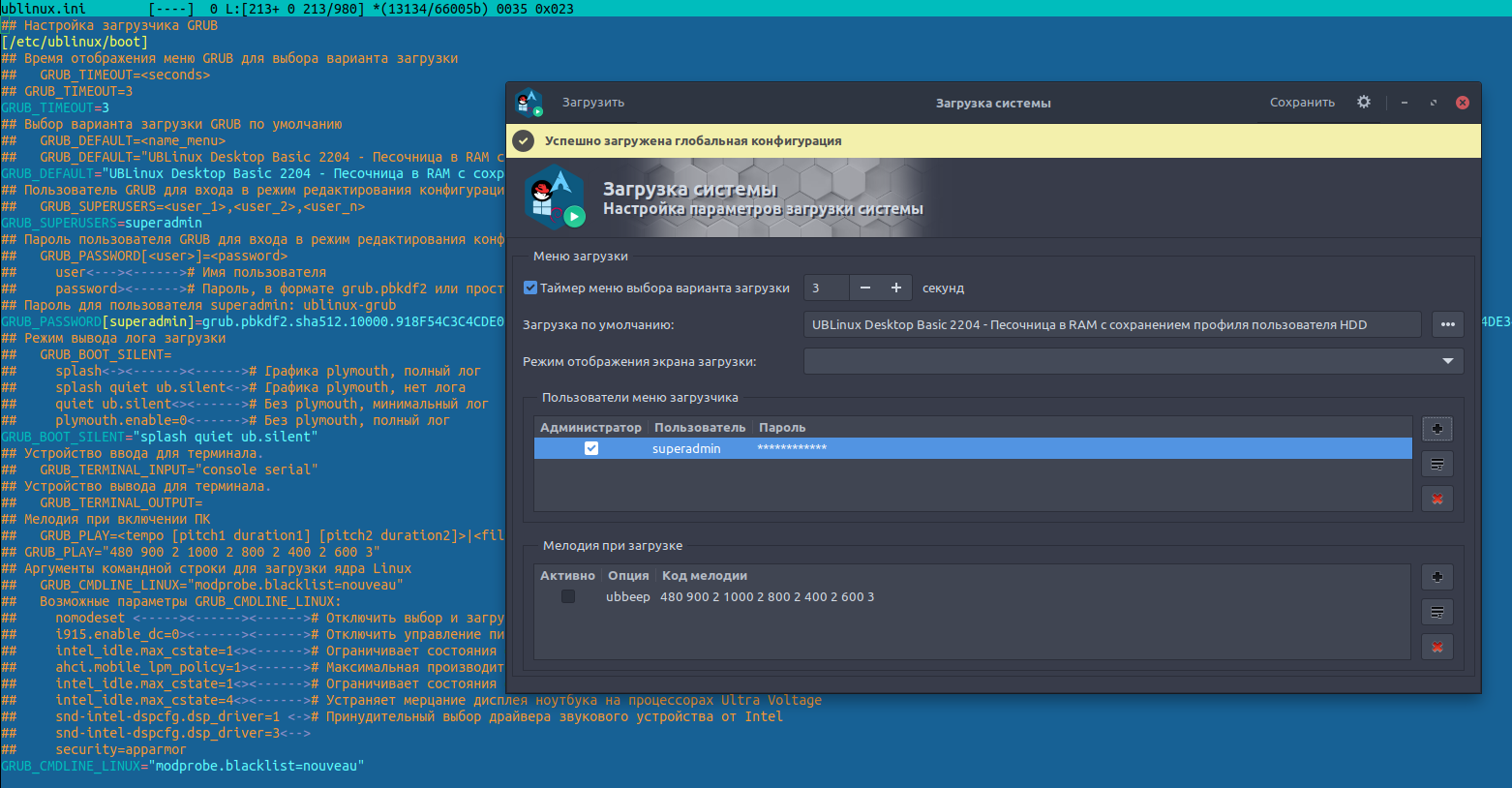Sort user list by the Пользователь column
The width and height of the screenshot is (1512, 788).
coord(699,427)
